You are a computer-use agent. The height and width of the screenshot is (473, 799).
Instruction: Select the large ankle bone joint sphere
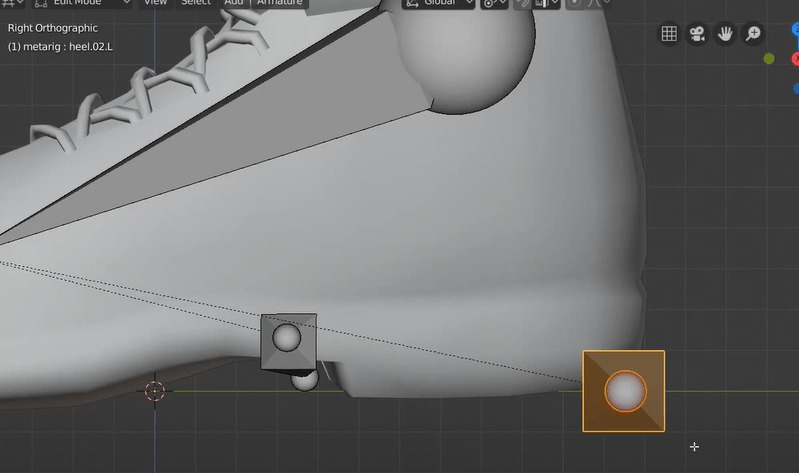pos(465,54)
